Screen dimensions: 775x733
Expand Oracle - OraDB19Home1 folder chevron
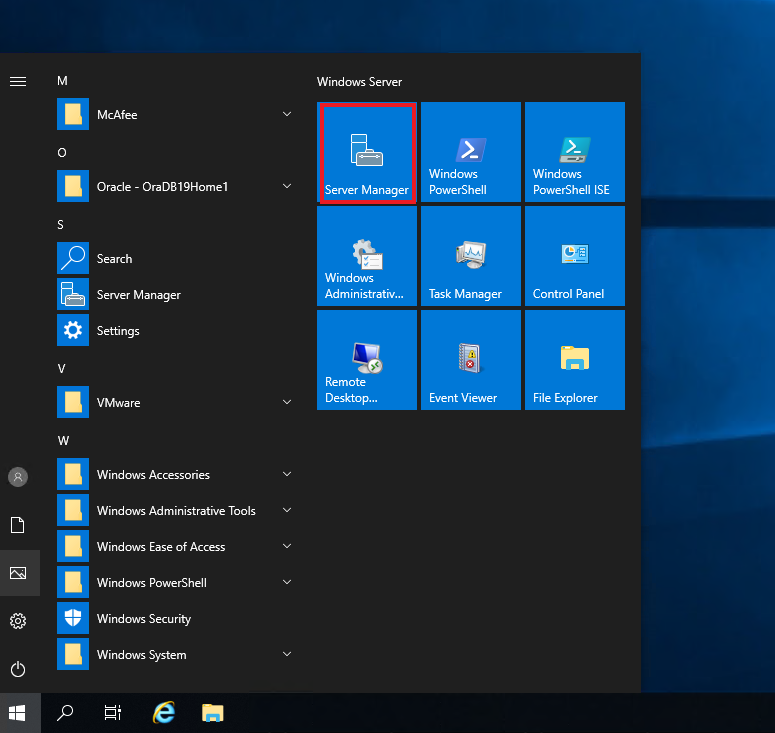287,186
